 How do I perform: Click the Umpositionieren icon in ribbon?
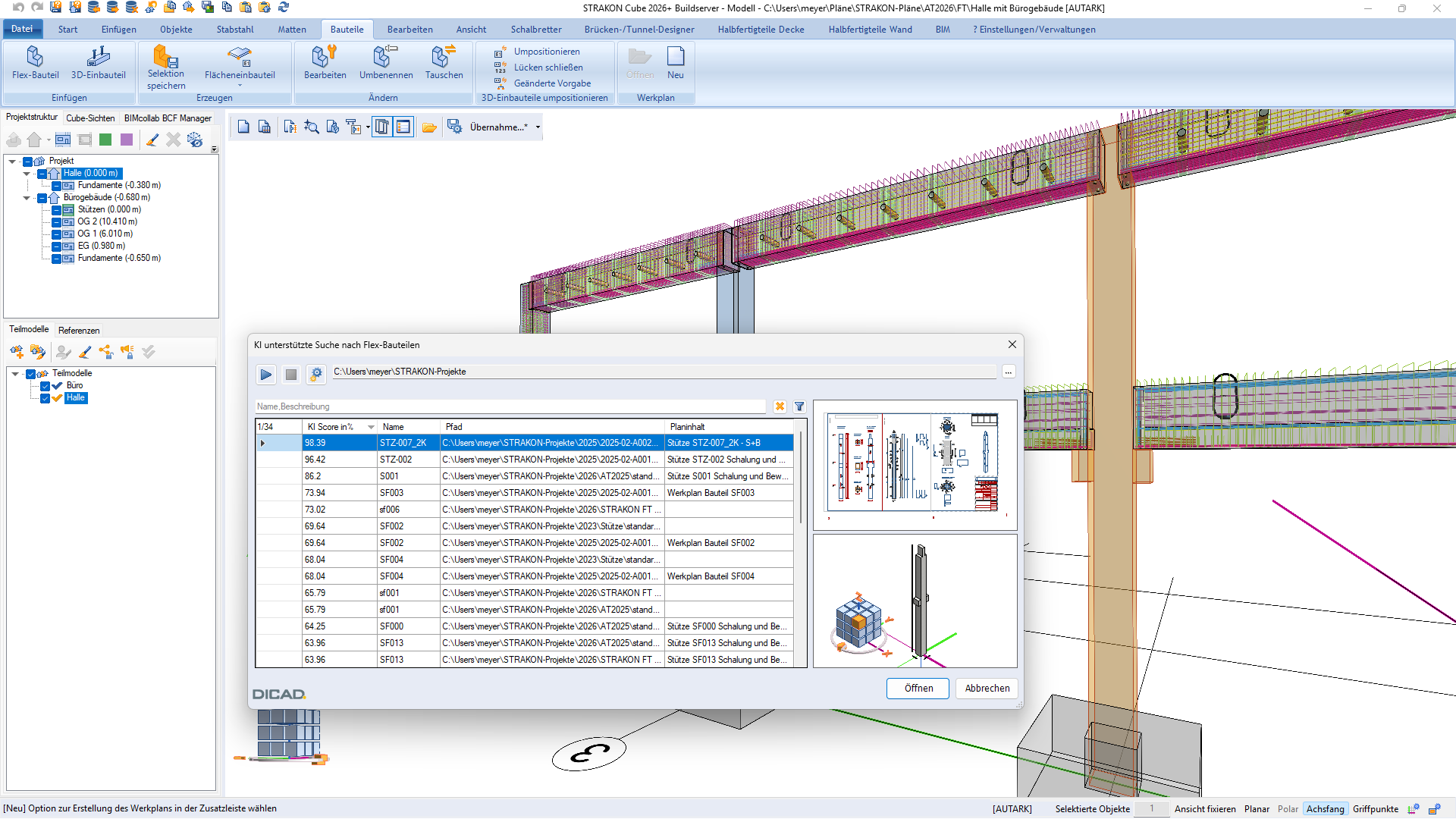coord(500,52)
